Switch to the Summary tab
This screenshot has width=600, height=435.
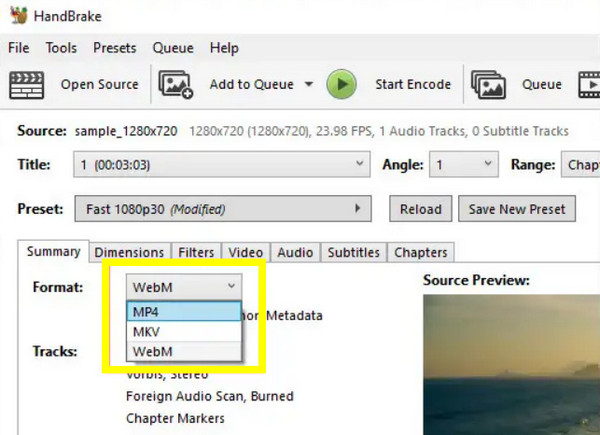pyautogui.click(x=54, y=252)
